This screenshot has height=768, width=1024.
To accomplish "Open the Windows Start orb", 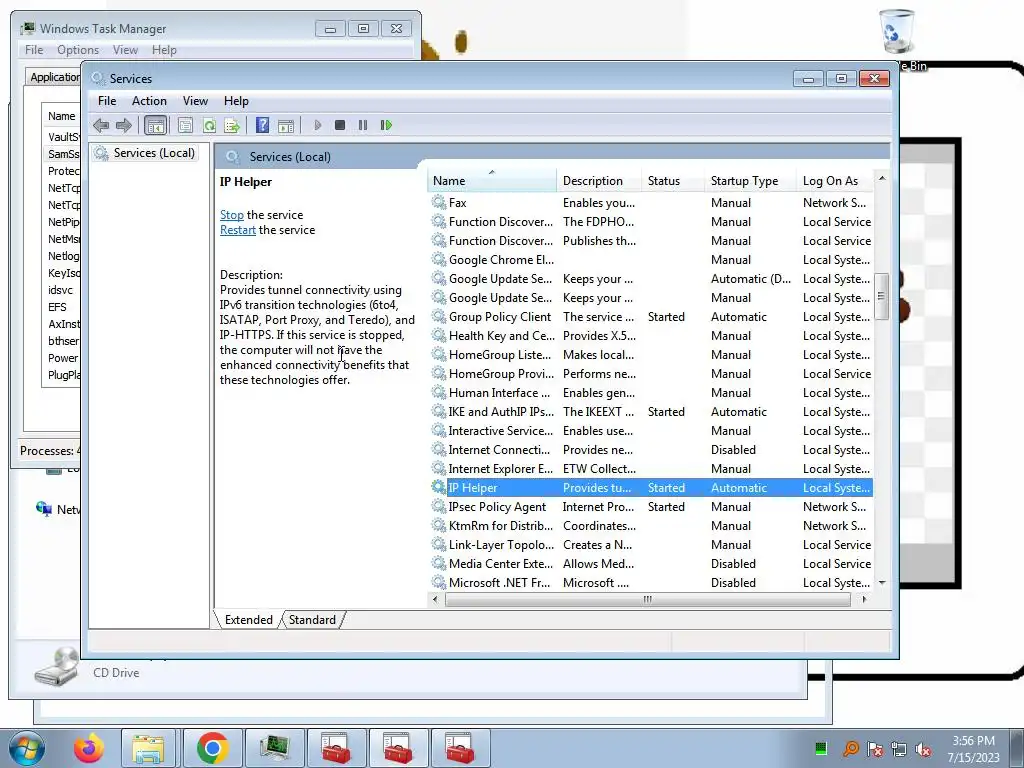I will point(25,748).
